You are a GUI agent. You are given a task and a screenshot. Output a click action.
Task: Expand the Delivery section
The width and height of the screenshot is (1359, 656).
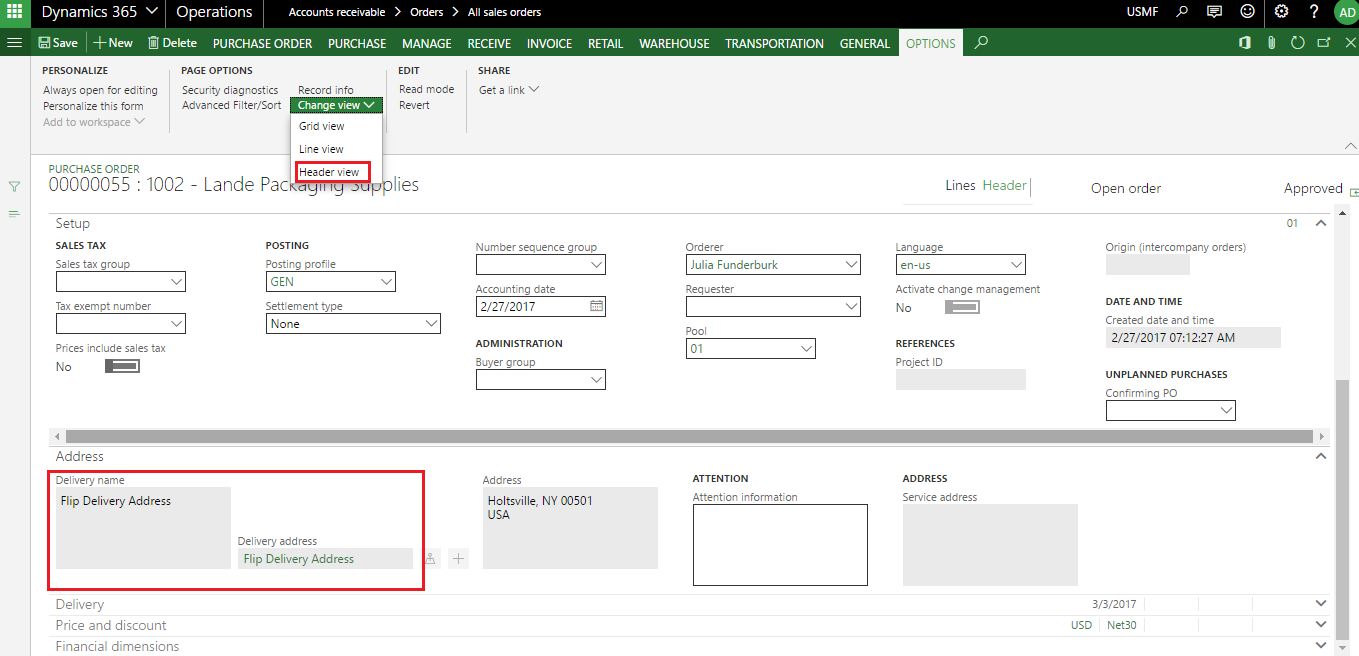coord(1321,604)
